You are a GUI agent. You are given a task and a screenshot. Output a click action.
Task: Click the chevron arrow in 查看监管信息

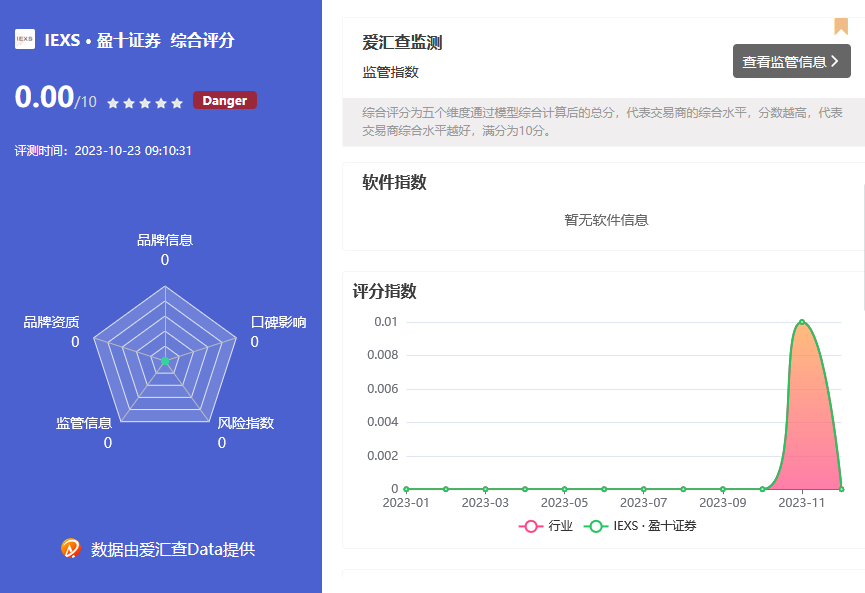(835, 61)
